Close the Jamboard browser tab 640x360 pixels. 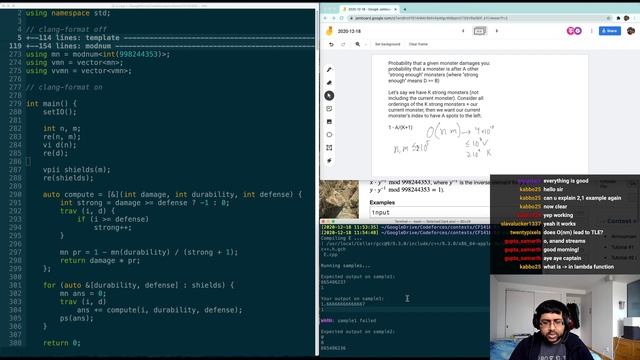(x=395, y=9)
